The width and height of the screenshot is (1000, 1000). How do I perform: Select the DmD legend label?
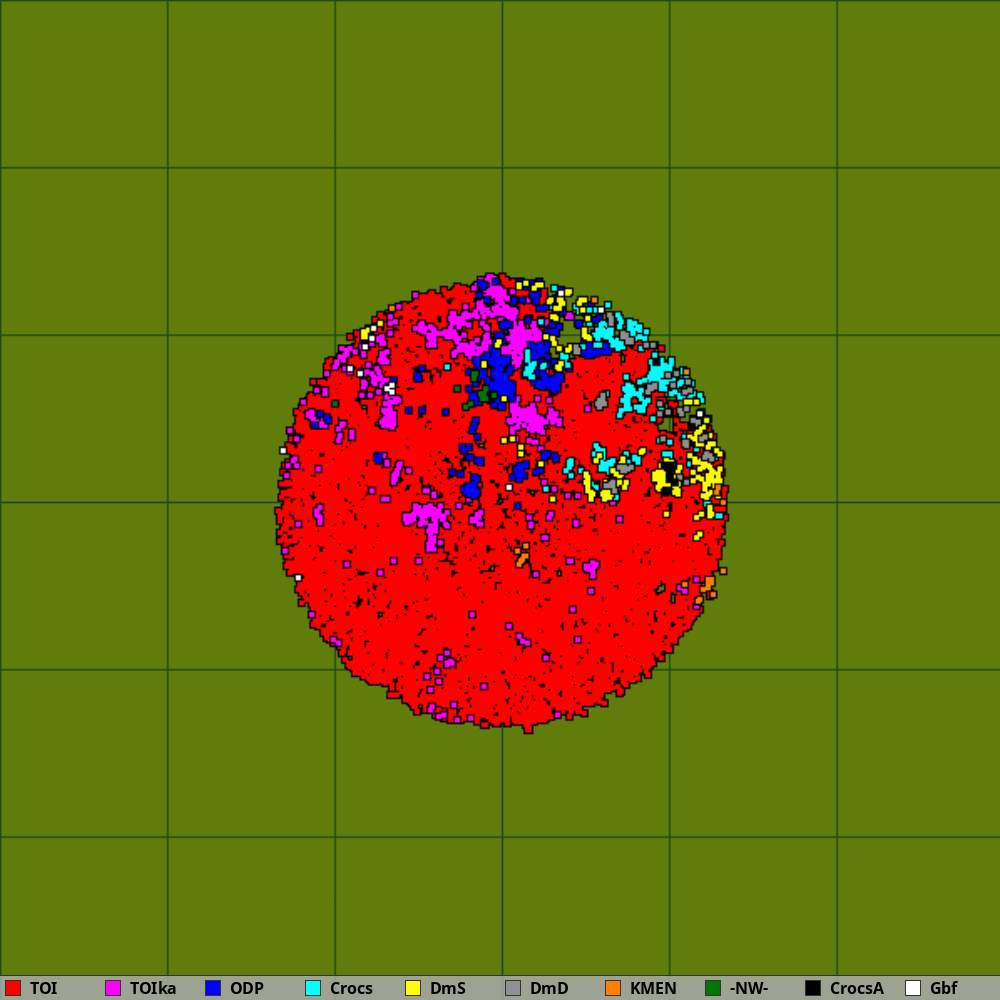549,988
